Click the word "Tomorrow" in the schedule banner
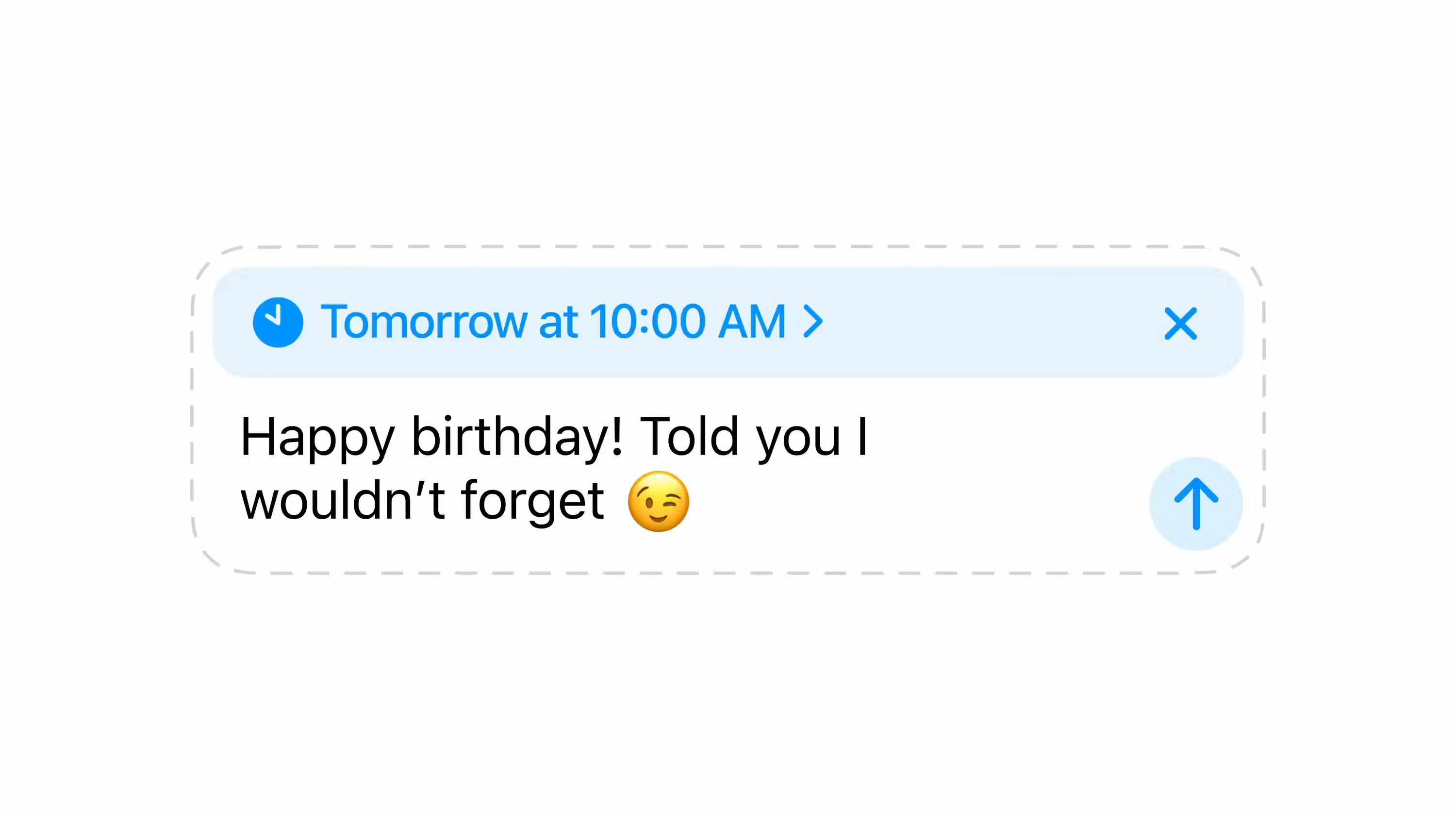This screenshot has height=819, width=1456. coord(424,322)
